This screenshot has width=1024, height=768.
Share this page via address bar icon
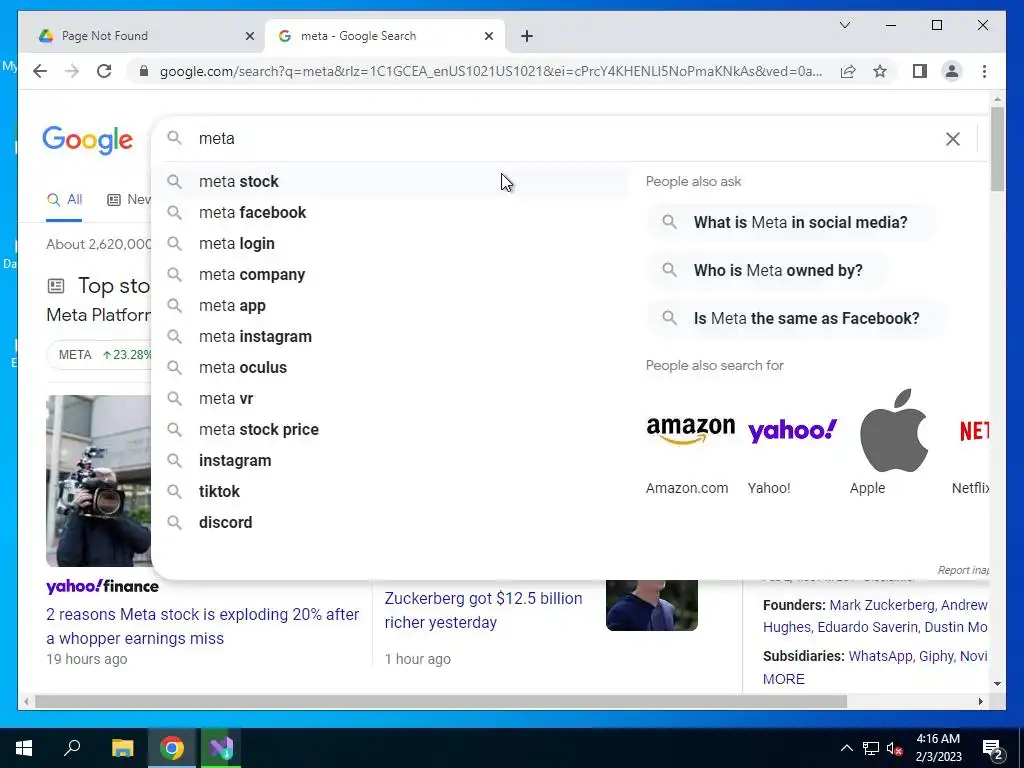point(848,71)
